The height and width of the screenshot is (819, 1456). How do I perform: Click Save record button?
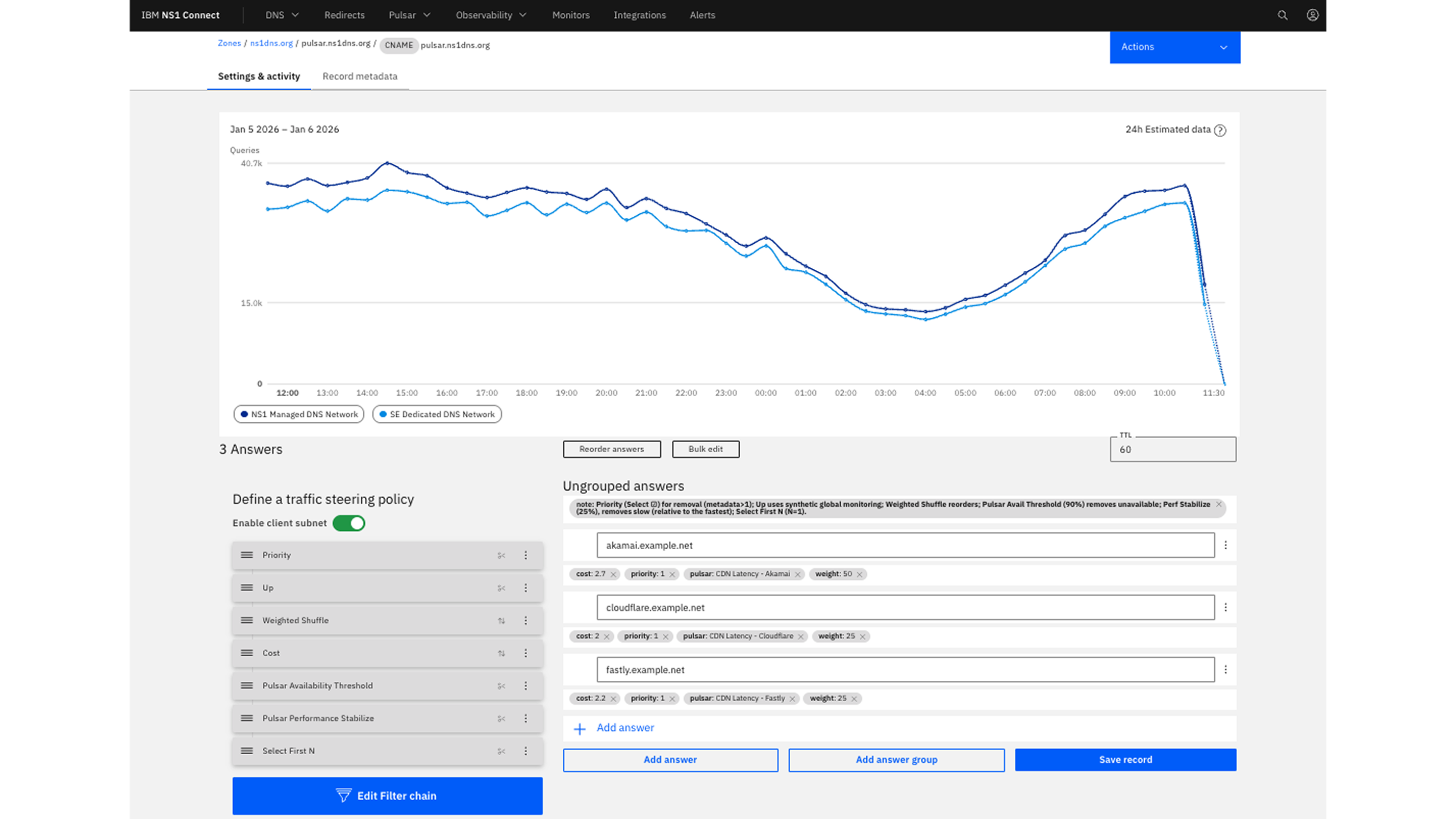coord(1125,760)
